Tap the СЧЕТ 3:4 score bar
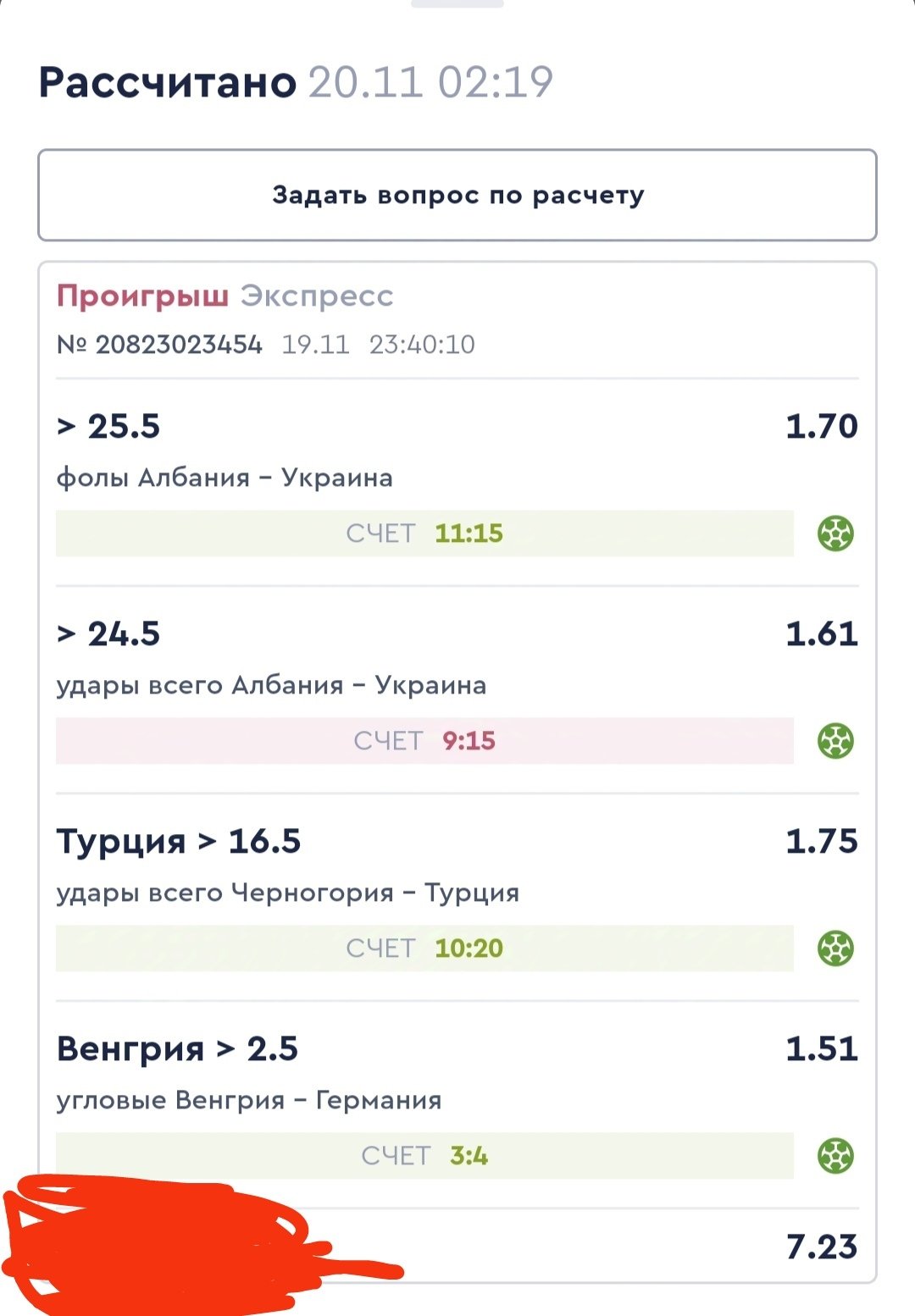 coord(424,1156)
